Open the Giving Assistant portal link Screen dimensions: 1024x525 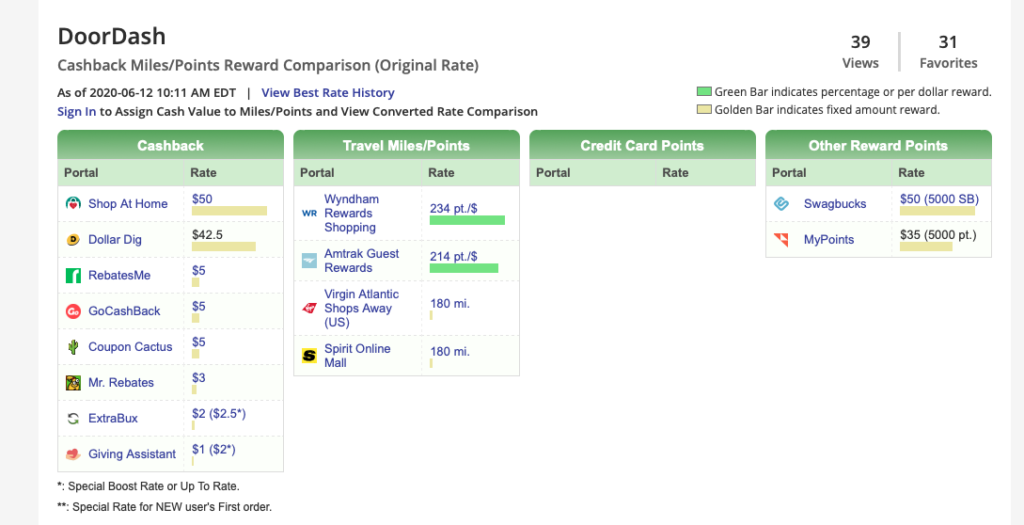point(132,454)
